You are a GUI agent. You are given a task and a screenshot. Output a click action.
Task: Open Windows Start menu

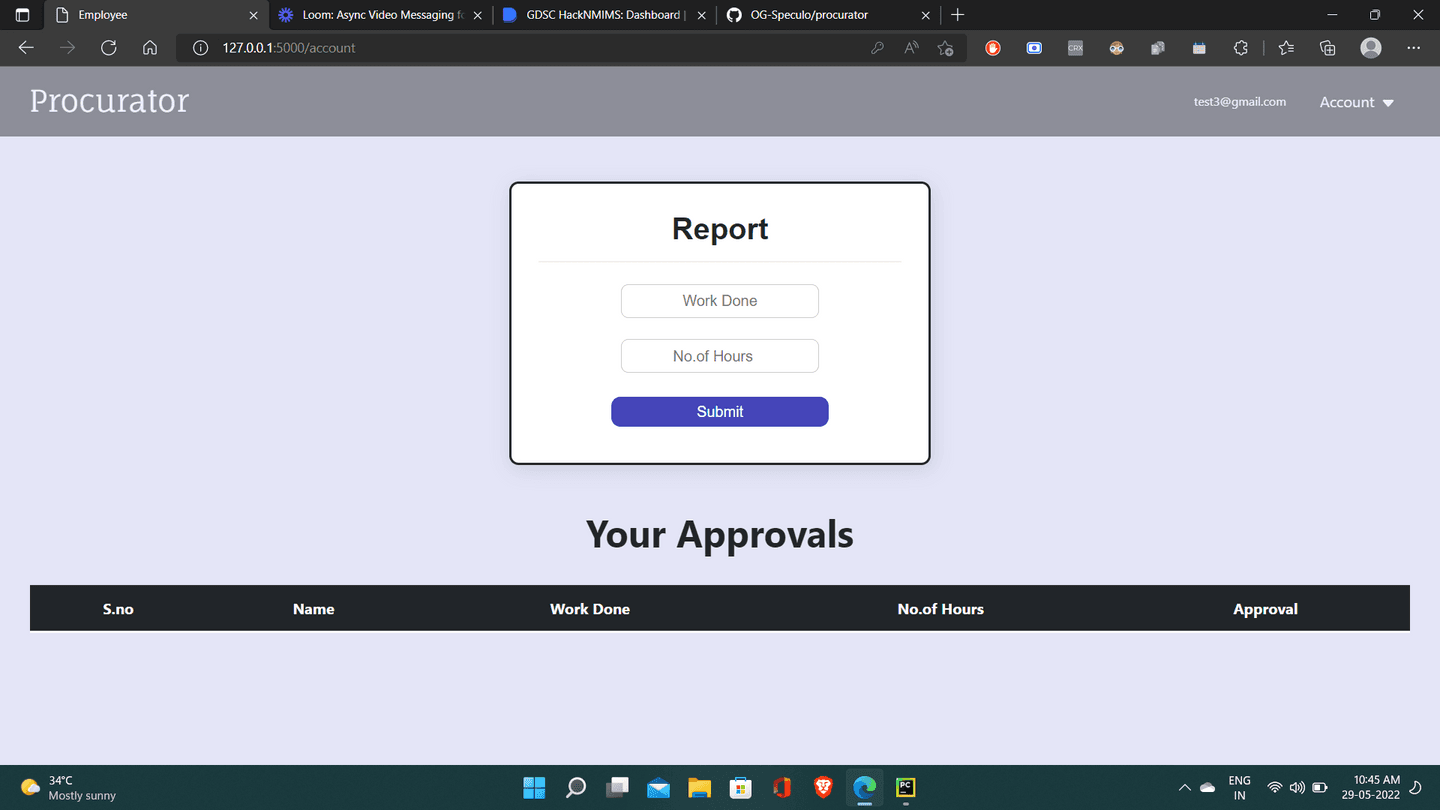[x=534, y=788]
